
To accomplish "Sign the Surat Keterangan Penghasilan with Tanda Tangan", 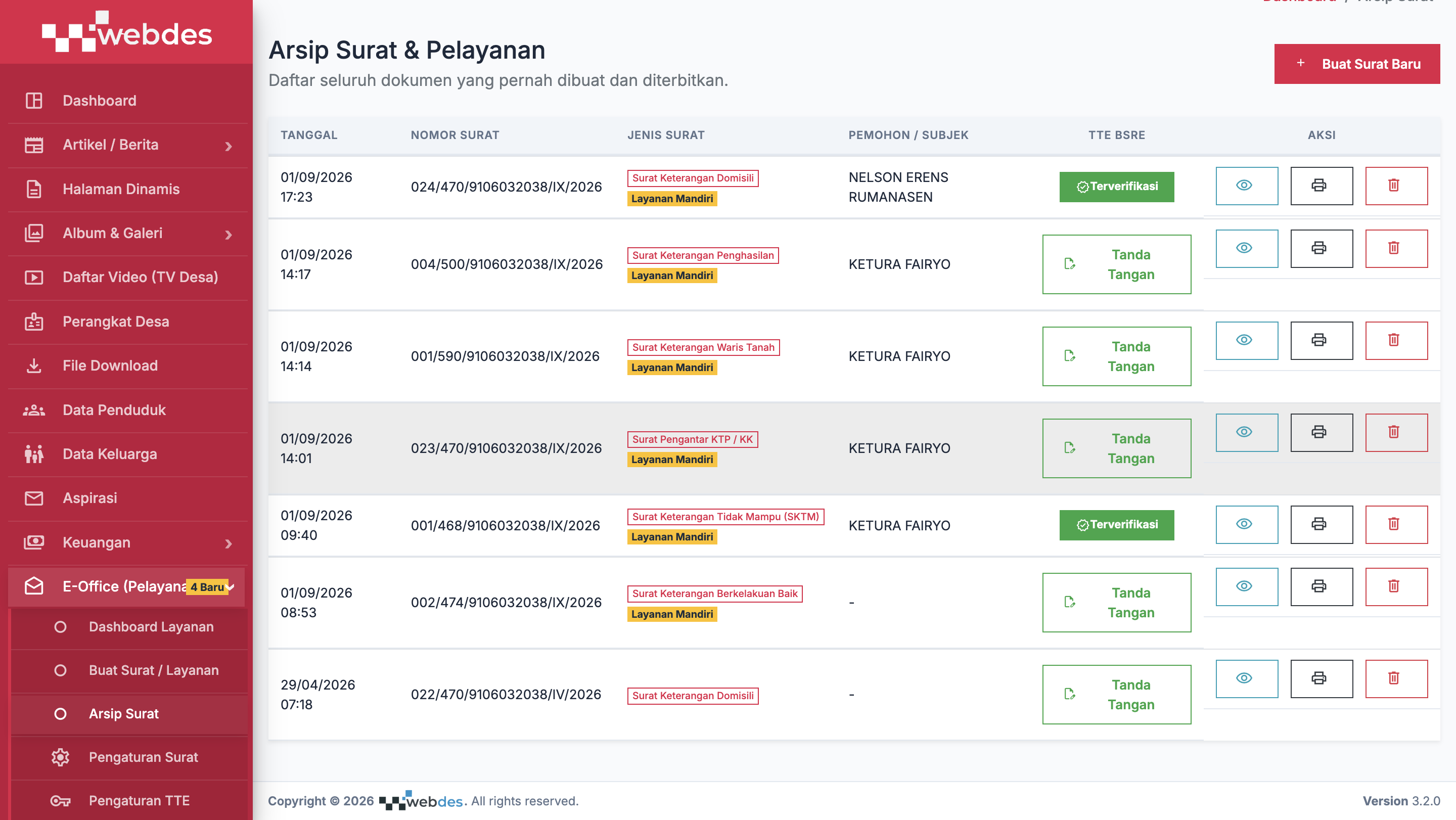I will point(1116,264).
